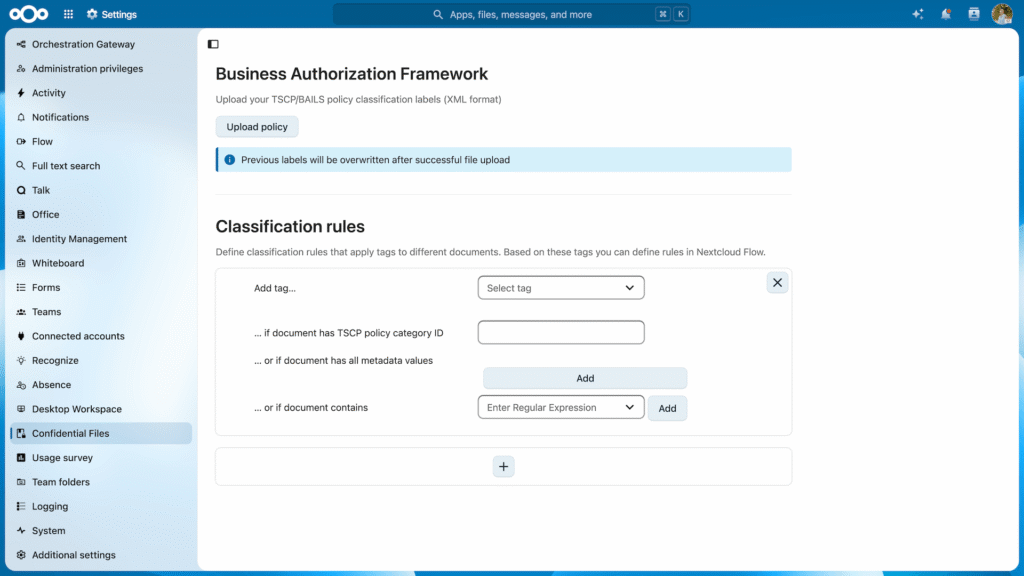Click the Administration privileges sidebar icon
The height and width of the screenshot is (576, 1024).
(x=21, y=69)
